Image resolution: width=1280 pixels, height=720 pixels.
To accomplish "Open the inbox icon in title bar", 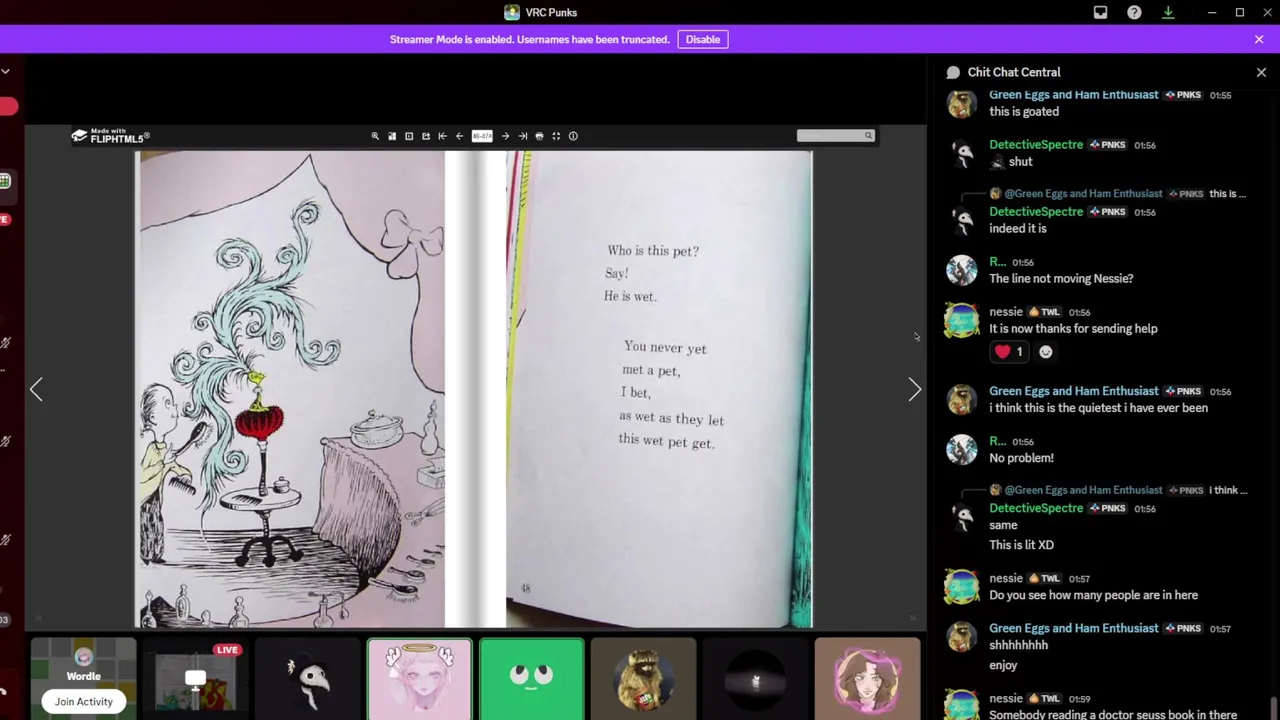I will [x=1100, y=12].
